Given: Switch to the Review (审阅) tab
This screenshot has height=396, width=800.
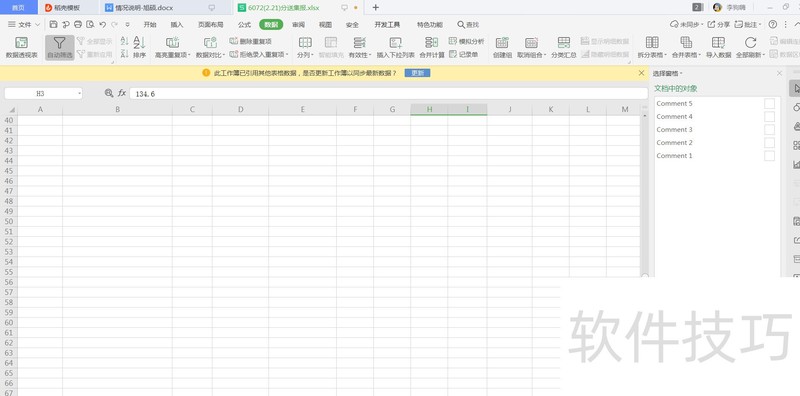Looking at the screenshot, I should point(298,24).
